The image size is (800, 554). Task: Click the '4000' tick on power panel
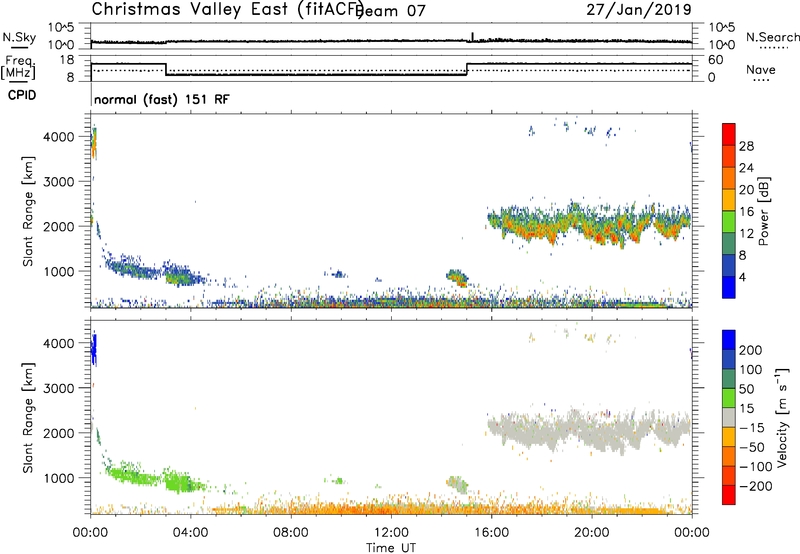(x=59, y=137)
